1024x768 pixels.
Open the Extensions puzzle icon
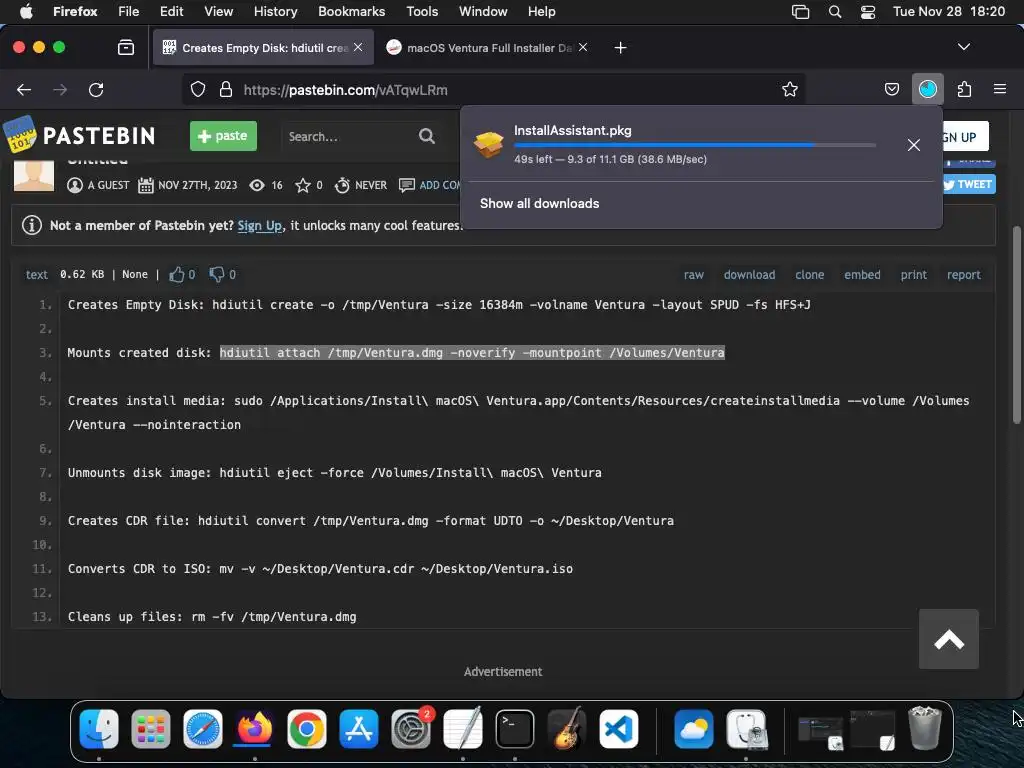964,89
